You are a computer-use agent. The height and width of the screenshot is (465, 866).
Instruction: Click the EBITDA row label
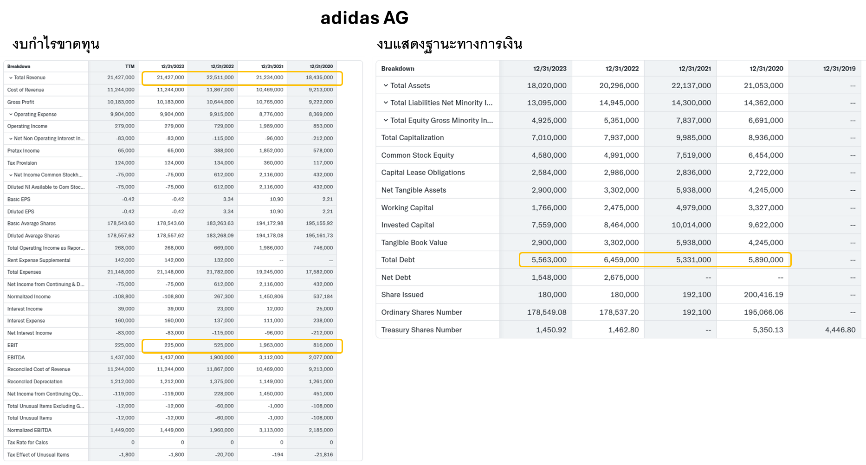15,357
